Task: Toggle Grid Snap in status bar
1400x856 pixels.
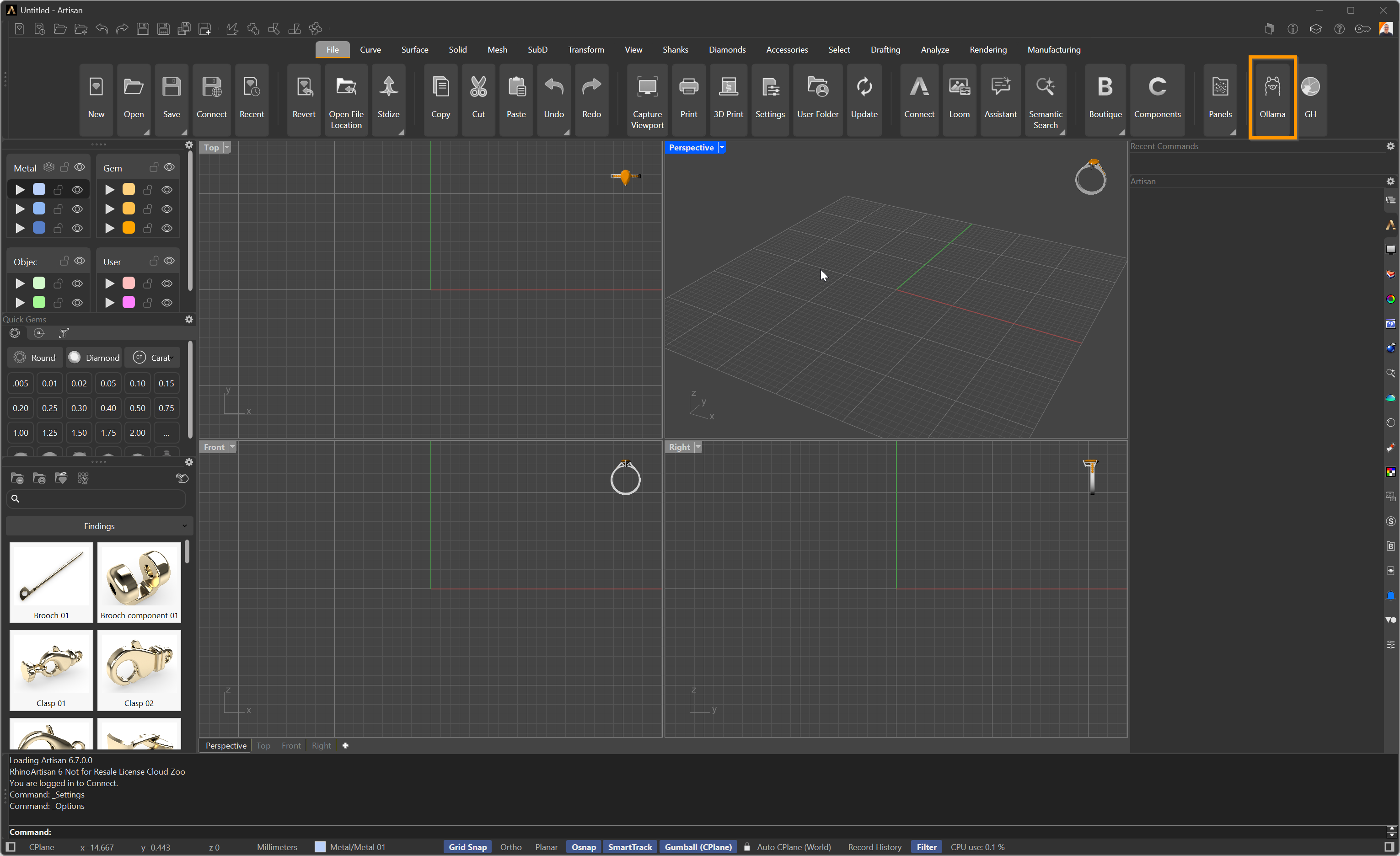Action: [467, 847]
